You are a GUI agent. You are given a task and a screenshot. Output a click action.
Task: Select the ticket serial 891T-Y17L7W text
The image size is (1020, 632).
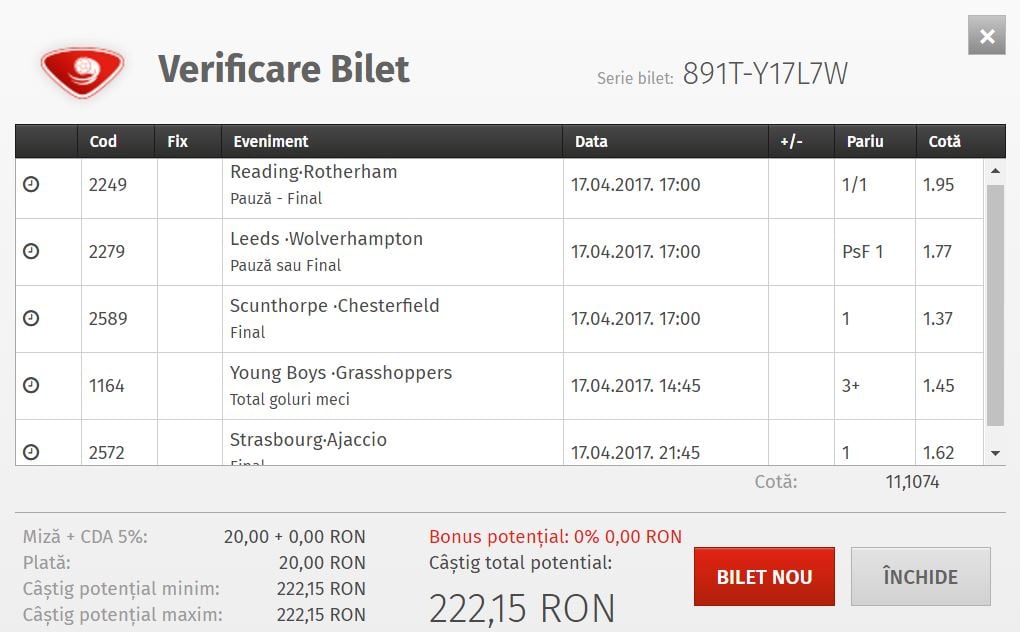[765, 73]
